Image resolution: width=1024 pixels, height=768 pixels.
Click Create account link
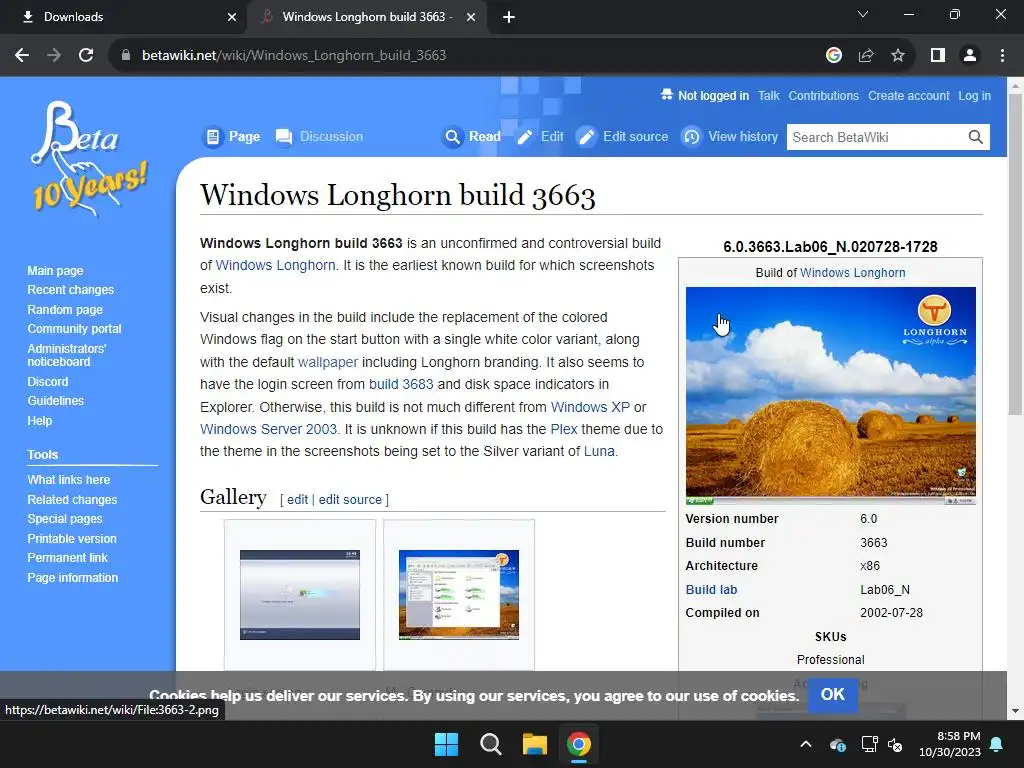tap(908, 95)
